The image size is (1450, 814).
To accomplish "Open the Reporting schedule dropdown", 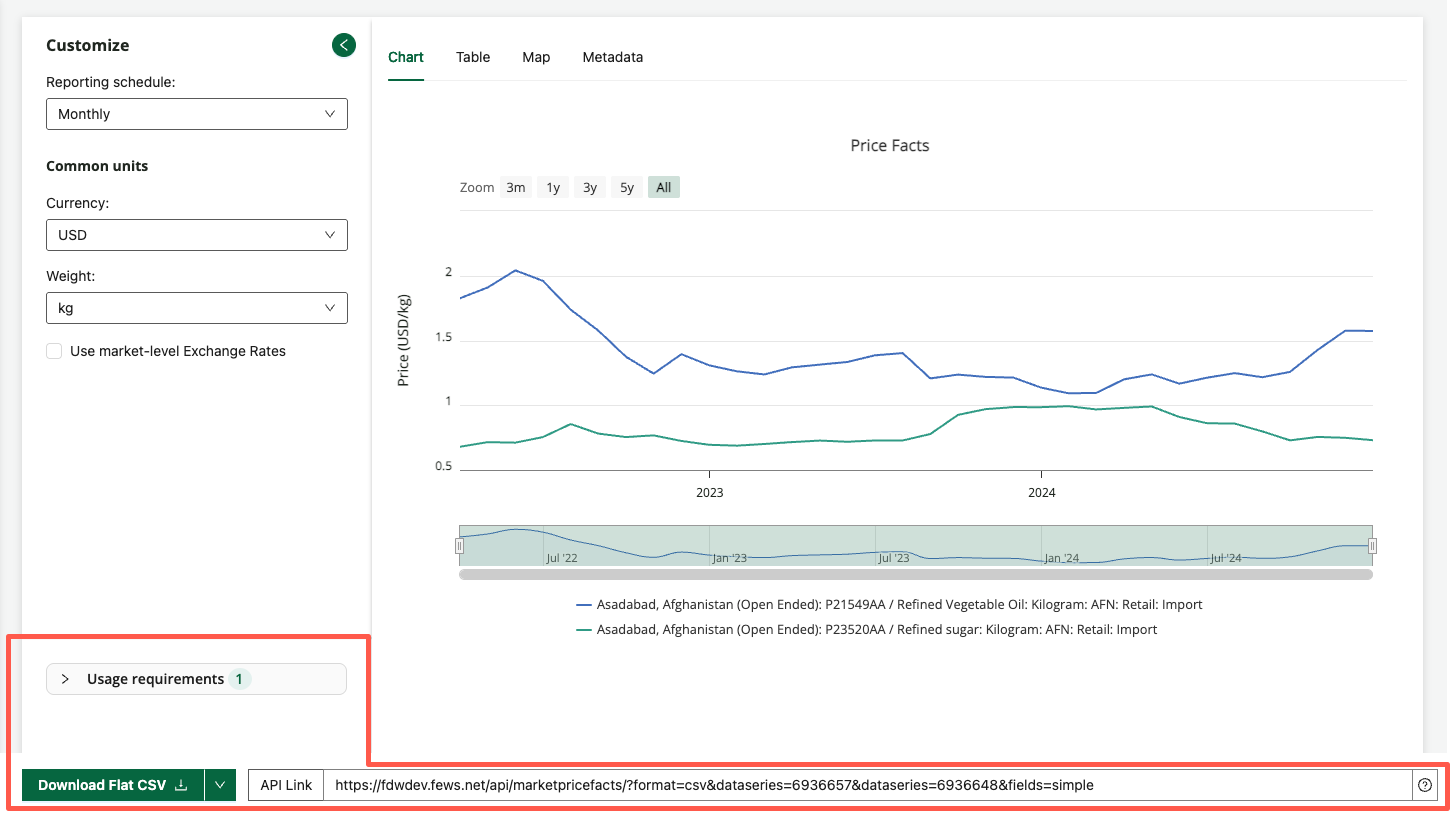I will coord(196,114).
